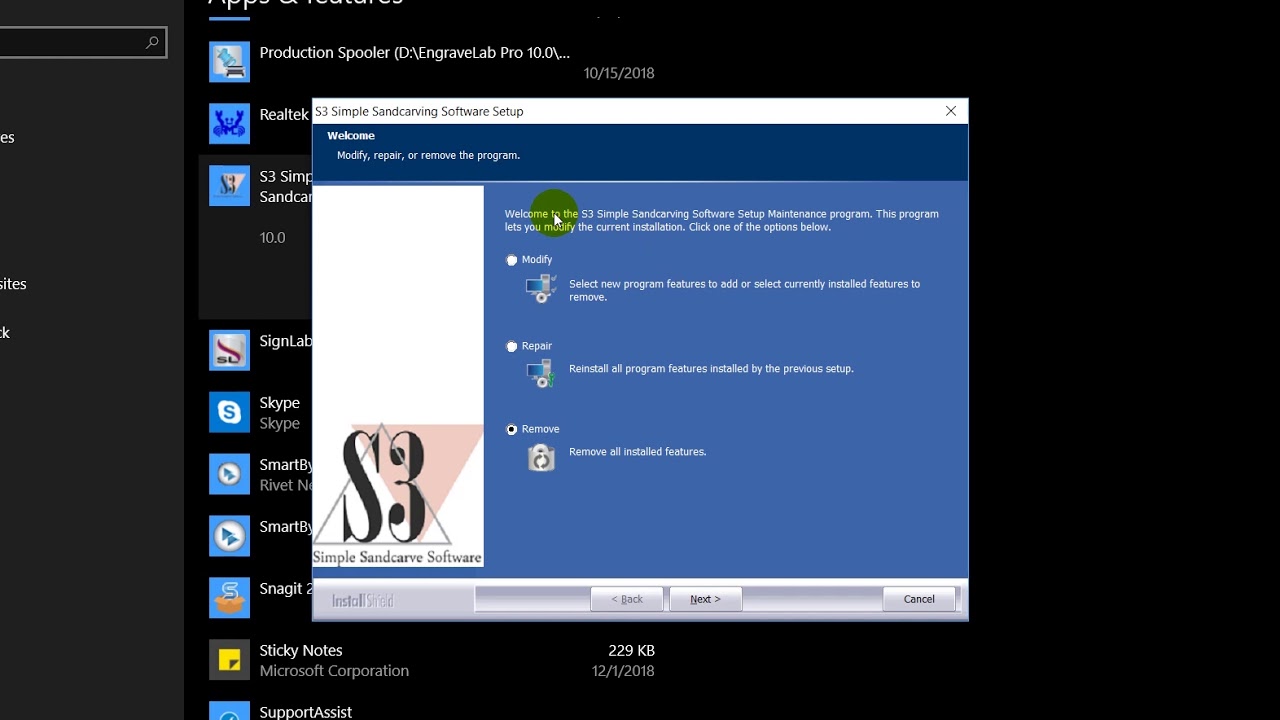The image size is (1280, 720).
Task: Click the 'Reinstall all program features' description
Action: (x=711, y=369)
